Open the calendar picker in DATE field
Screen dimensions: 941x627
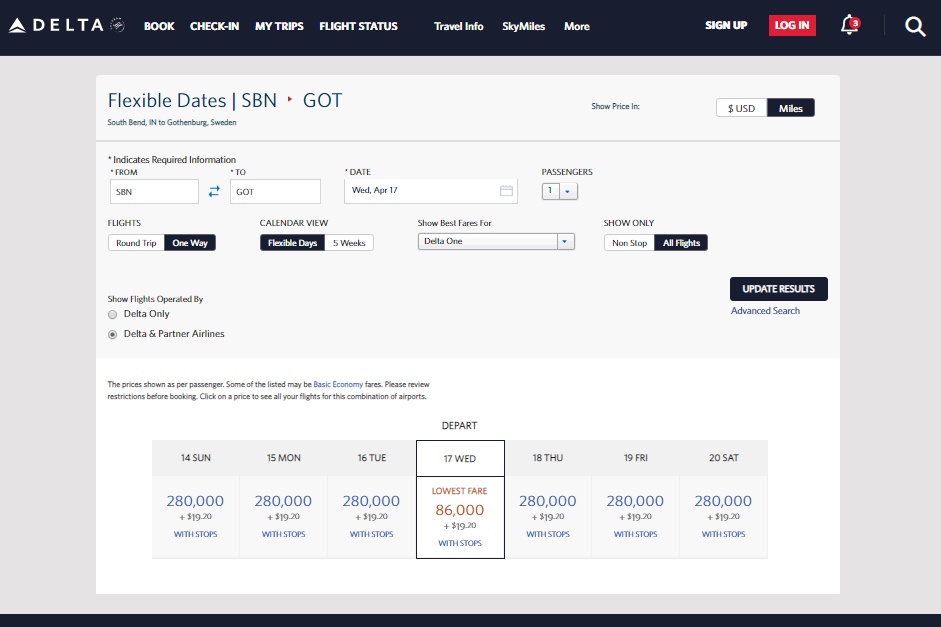(507, 190)
